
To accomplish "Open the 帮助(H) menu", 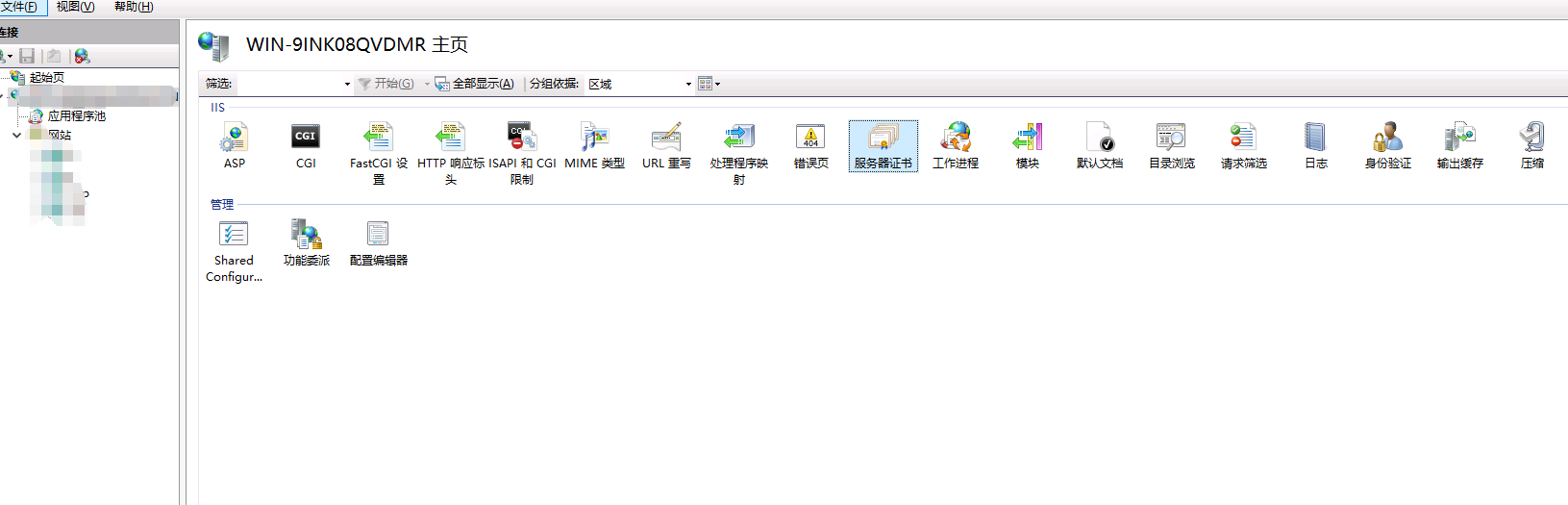I will [x=133, y=7].
